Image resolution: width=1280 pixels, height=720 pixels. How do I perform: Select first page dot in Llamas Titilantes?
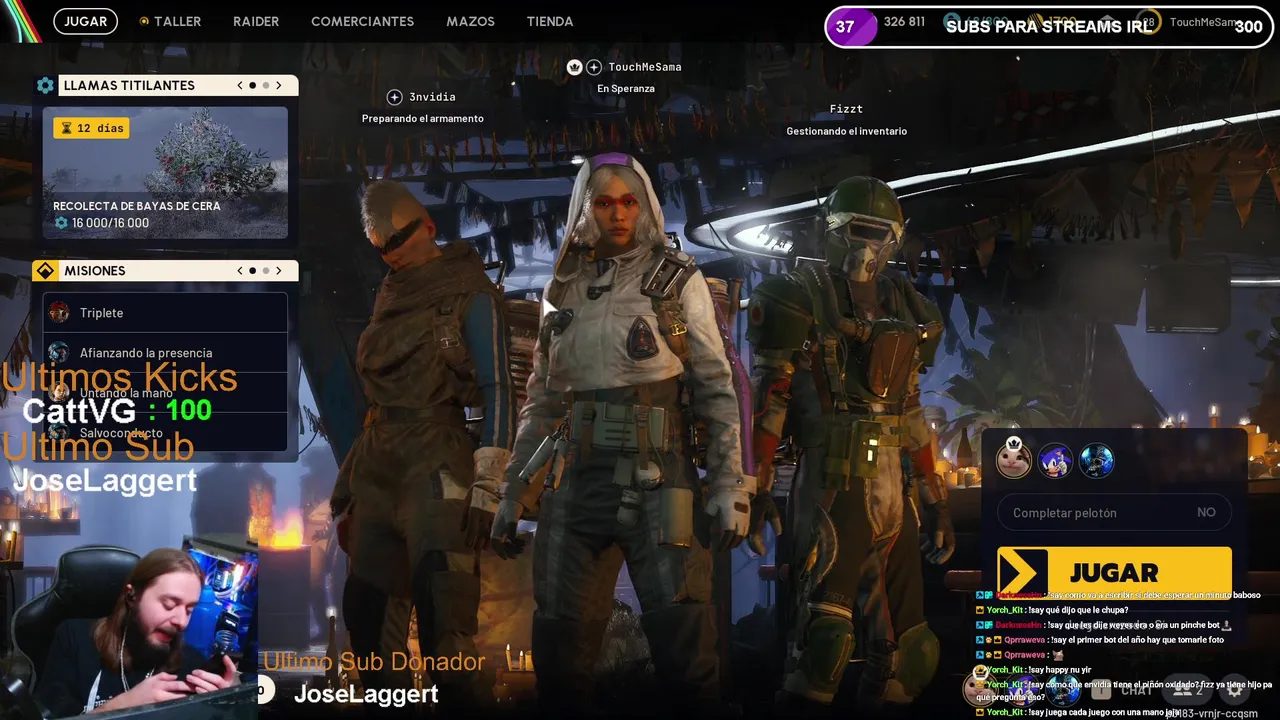point(252,85)
